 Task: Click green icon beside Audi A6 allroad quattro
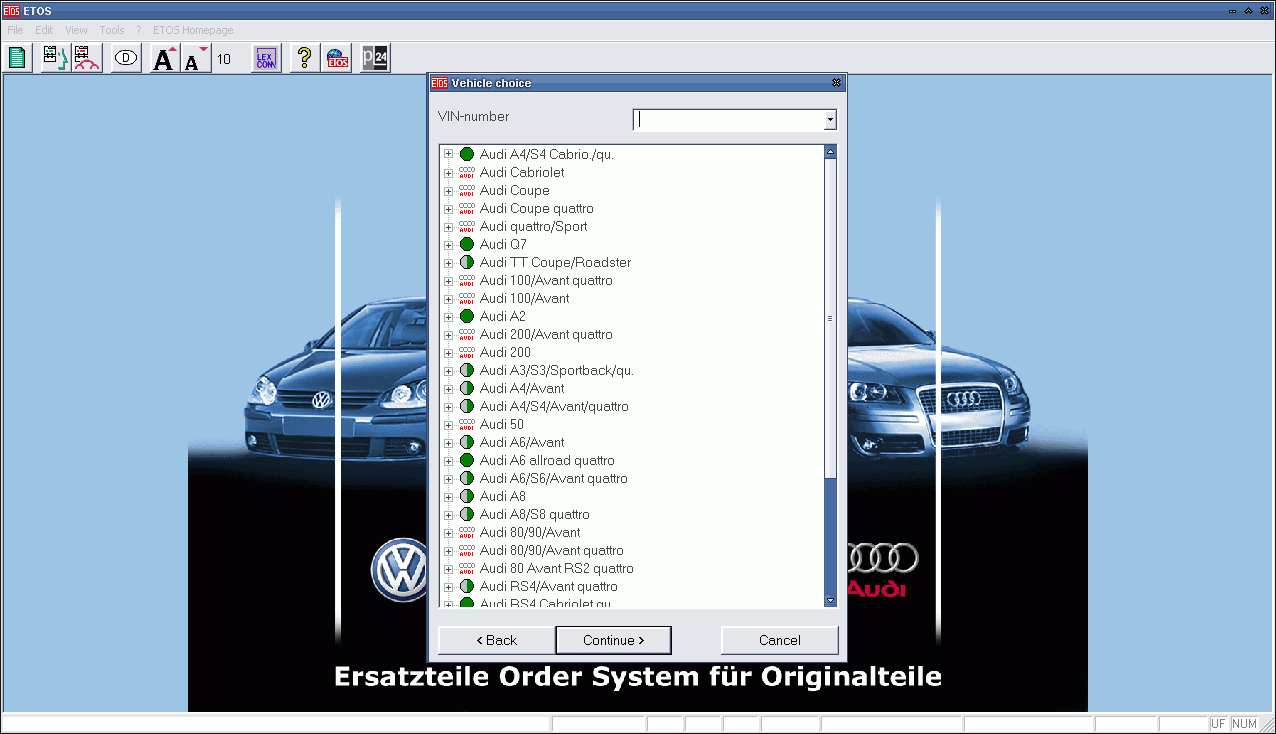pos(467,460)
